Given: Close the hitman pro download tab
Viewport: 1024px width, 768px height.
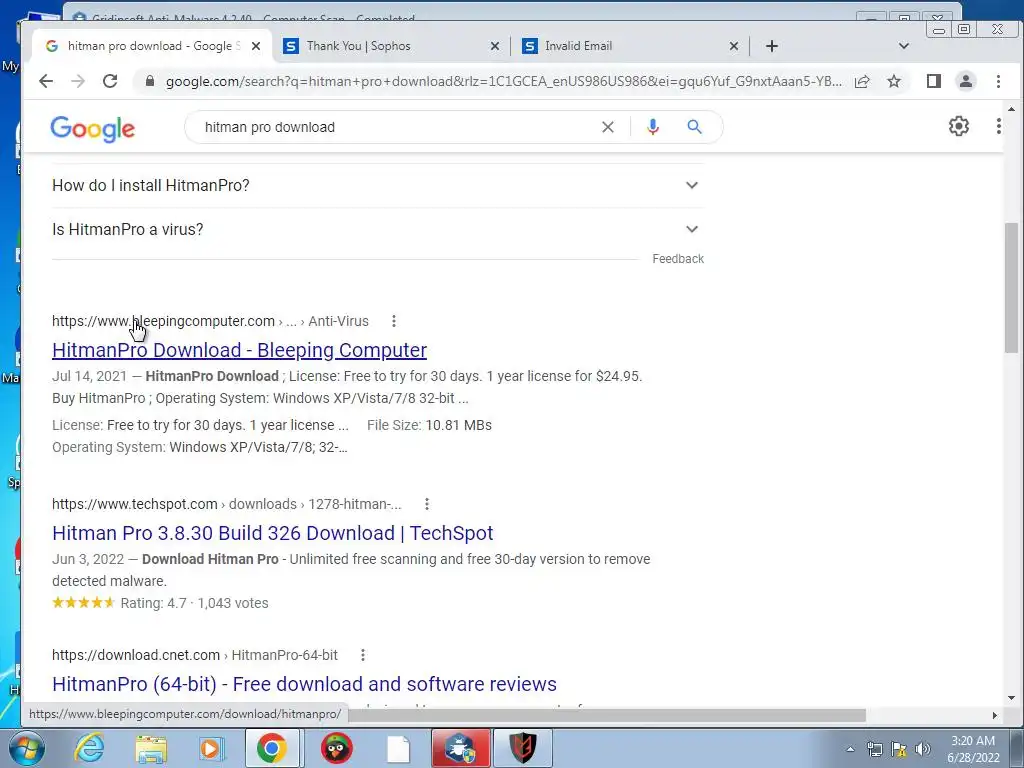Looking at the screenshot, I should 256,46.
